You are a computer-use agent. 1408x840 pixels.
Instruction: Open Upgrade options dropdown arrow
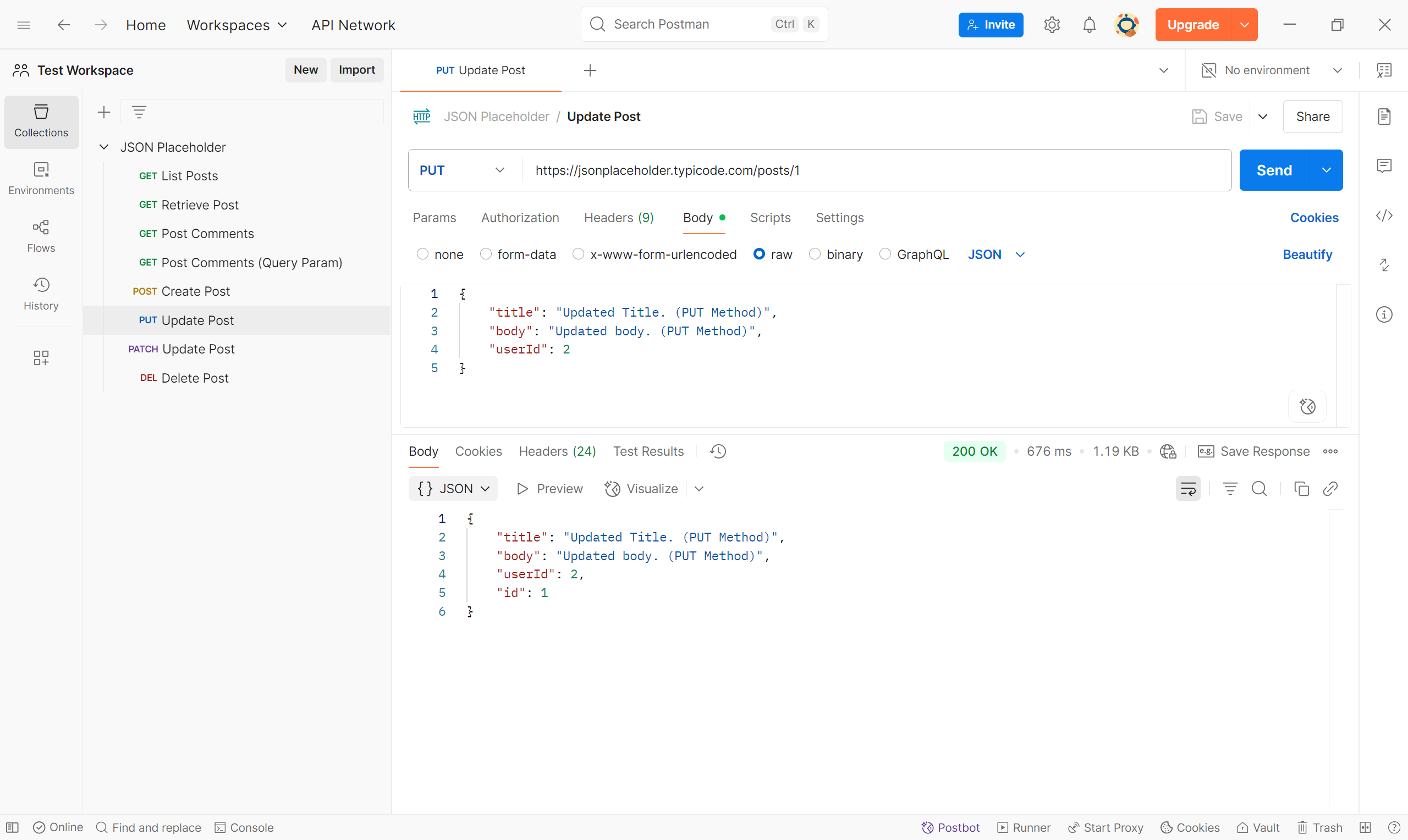pyautogui.click(x=1245, y=25)
